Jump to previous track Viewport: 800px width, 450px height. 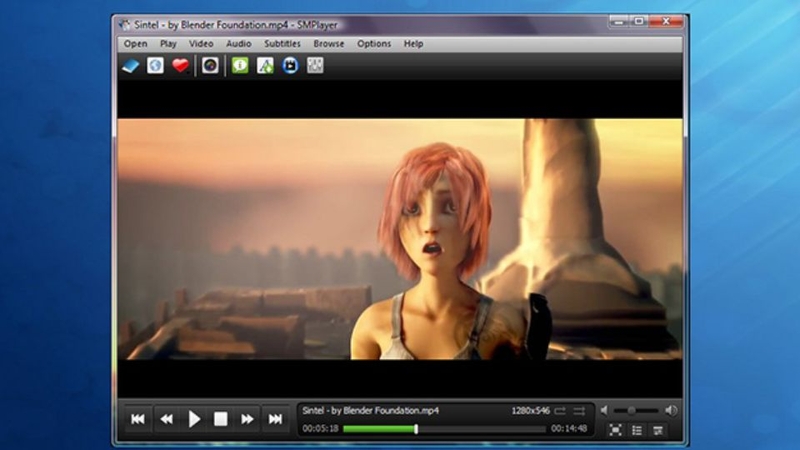tap(138, 419)
